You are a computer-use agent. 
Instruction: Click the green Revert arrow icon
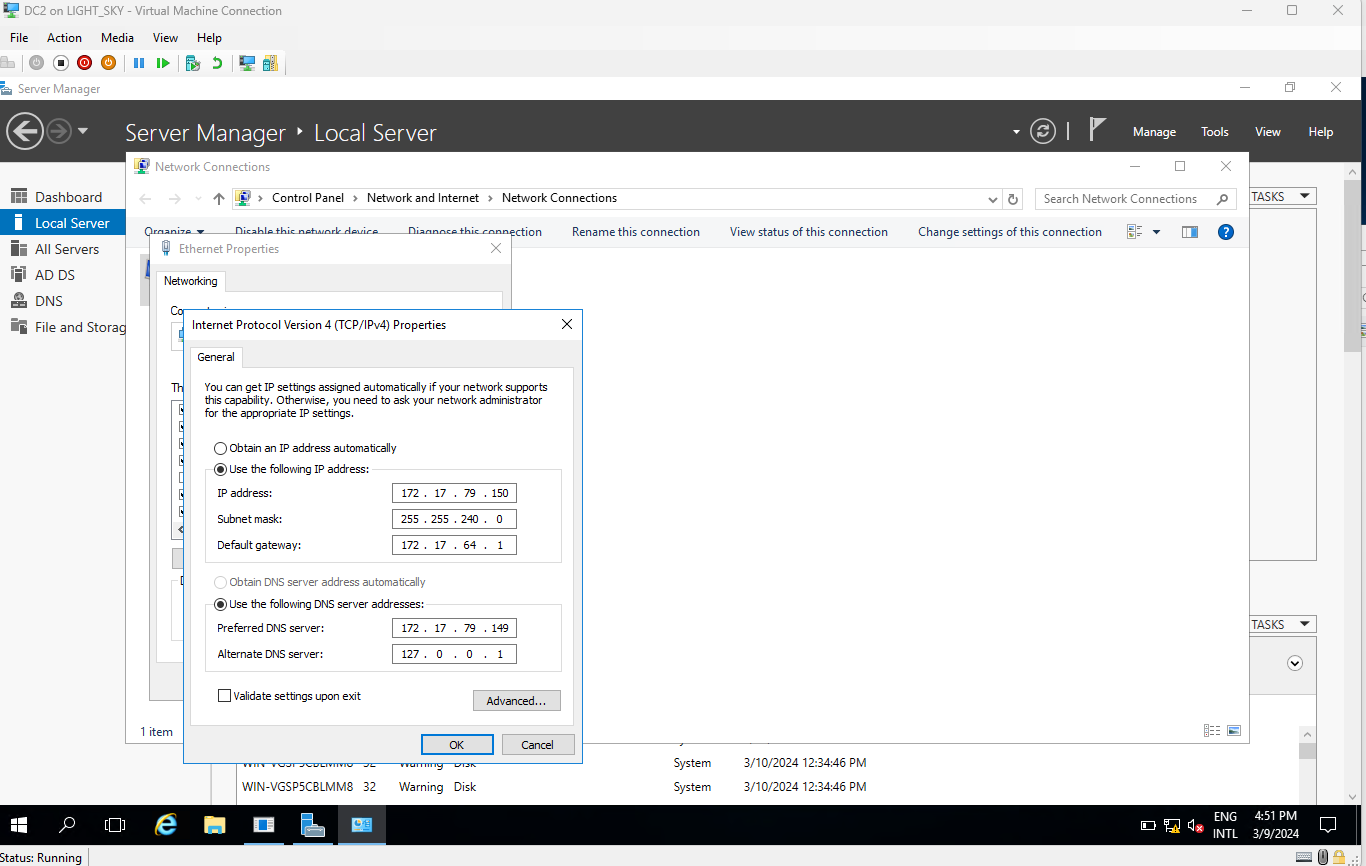pyautogui.click(x=217, y=63)
